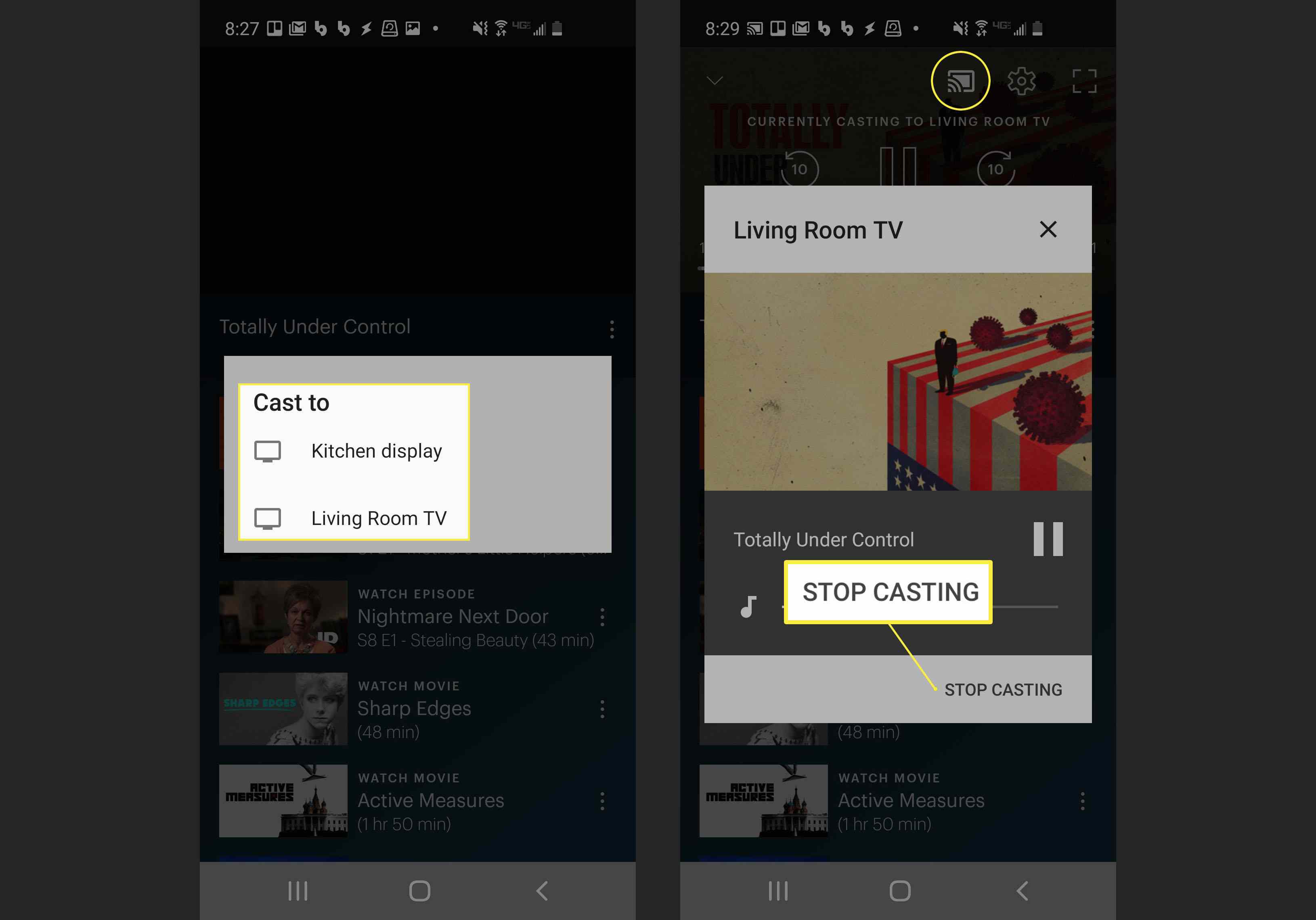The image size is (1316, 920).
Task: Close the Living Room TV cast dialog
Action: pyautogui.click(x=1048, y=229)
